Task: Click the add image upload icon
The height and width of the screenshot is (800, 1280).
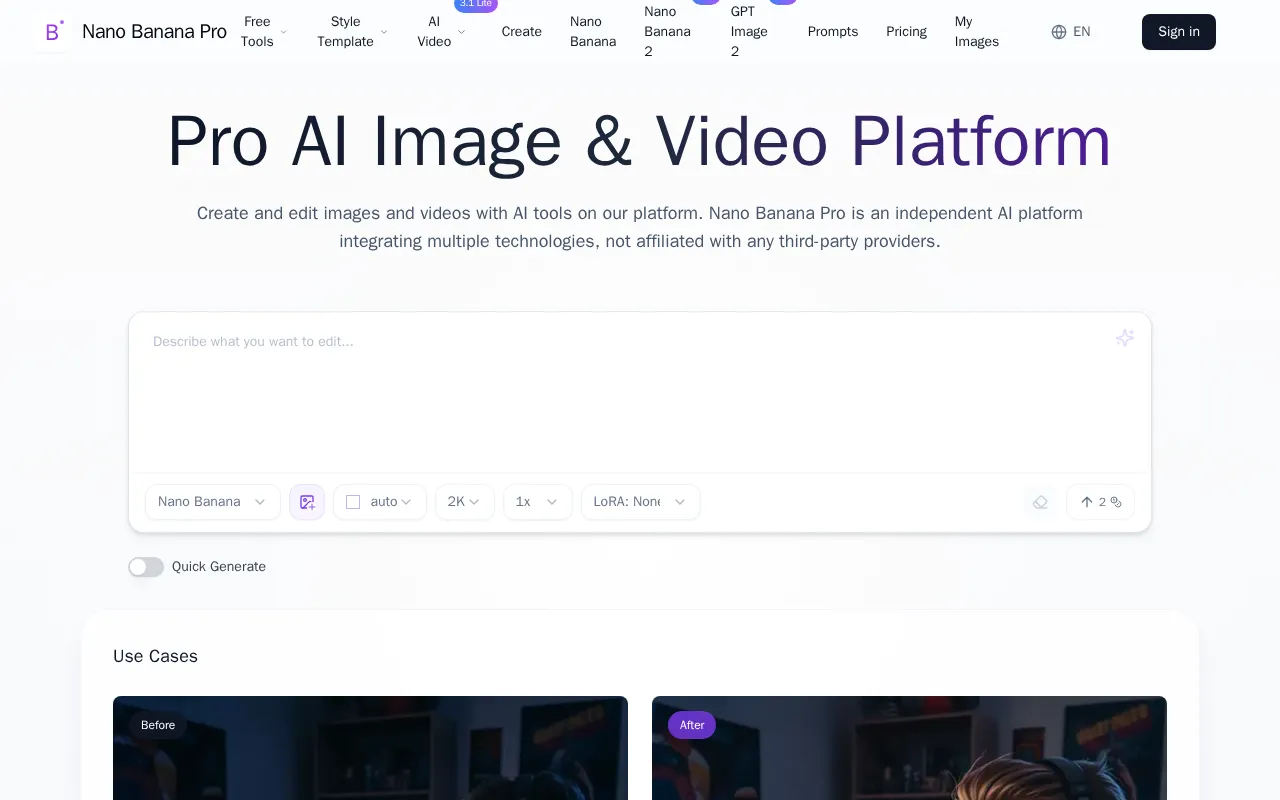Action: [x=307, y=502]
